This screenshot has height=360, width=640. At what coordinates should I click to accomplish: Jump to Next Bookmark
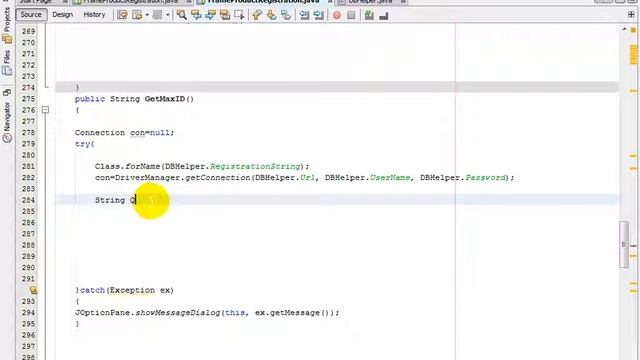pos(271,16)
